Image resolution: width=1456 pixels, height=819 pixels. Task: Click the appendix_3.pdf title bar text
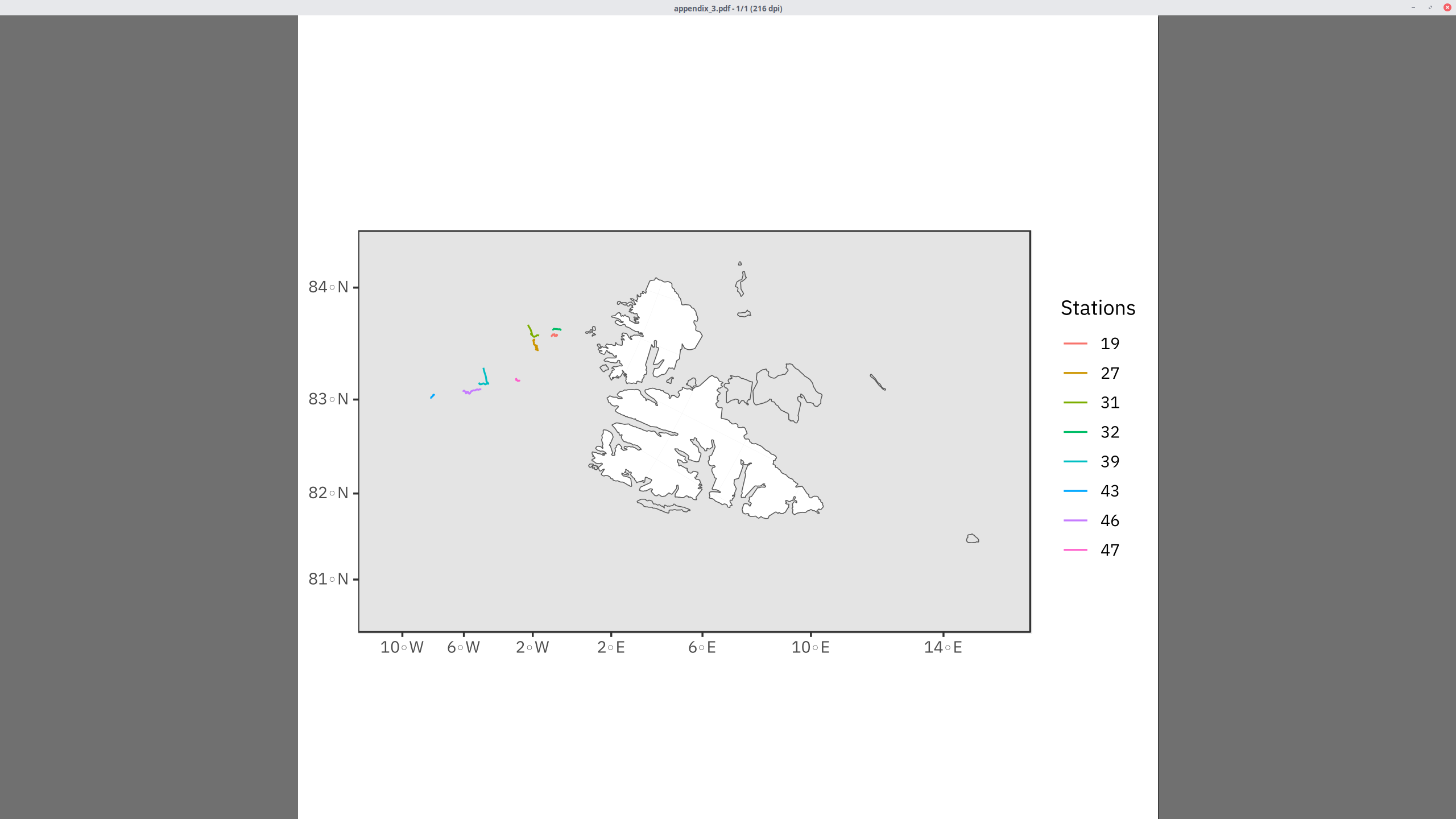click(x=727, y=9)
